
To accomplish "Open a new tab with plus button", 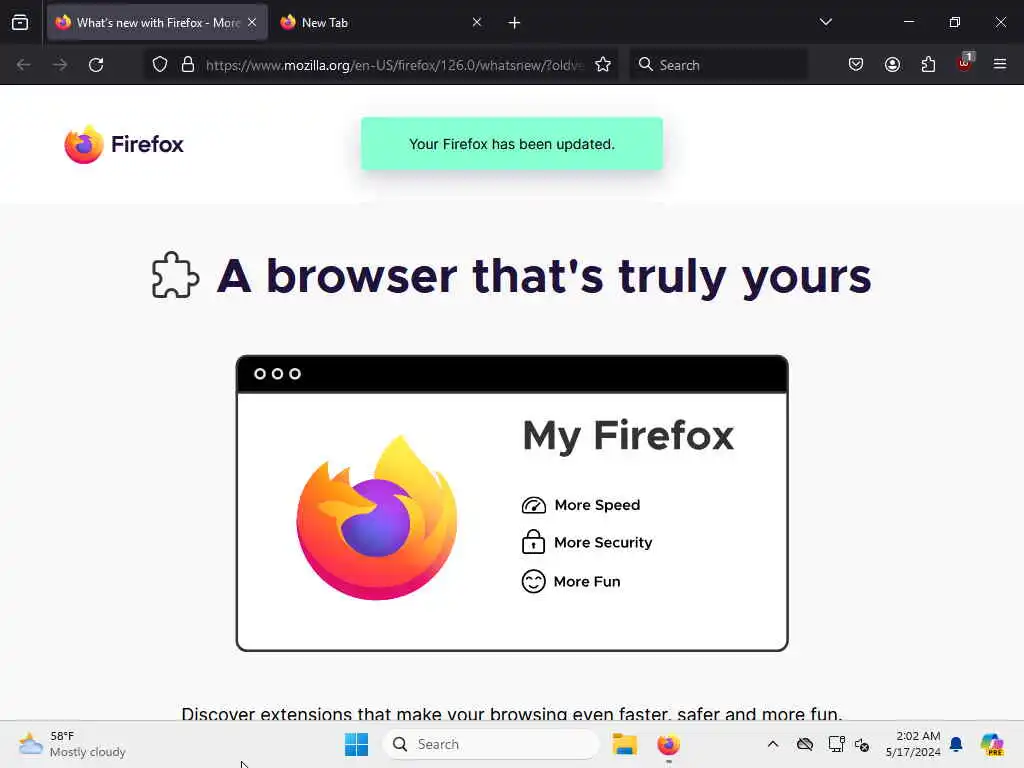I will tap(514, 23).
